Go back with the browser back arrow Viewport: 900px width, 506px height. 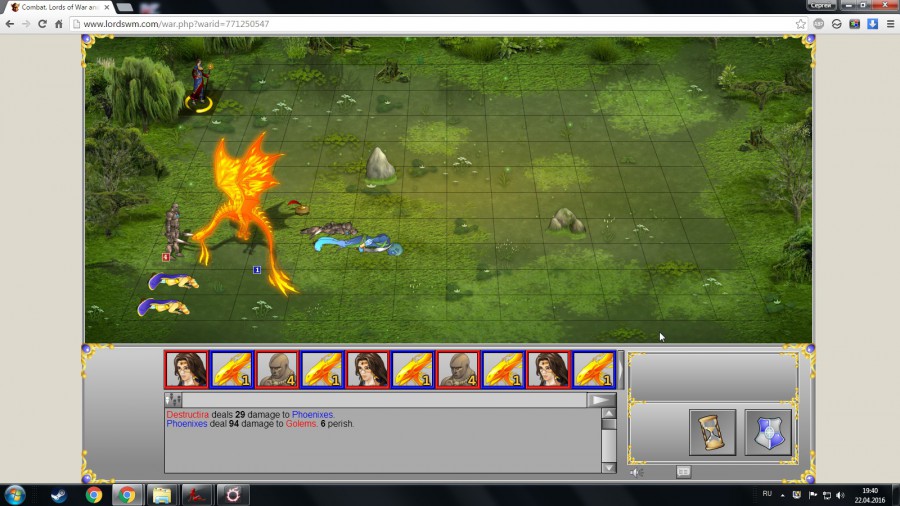[10, 24]
